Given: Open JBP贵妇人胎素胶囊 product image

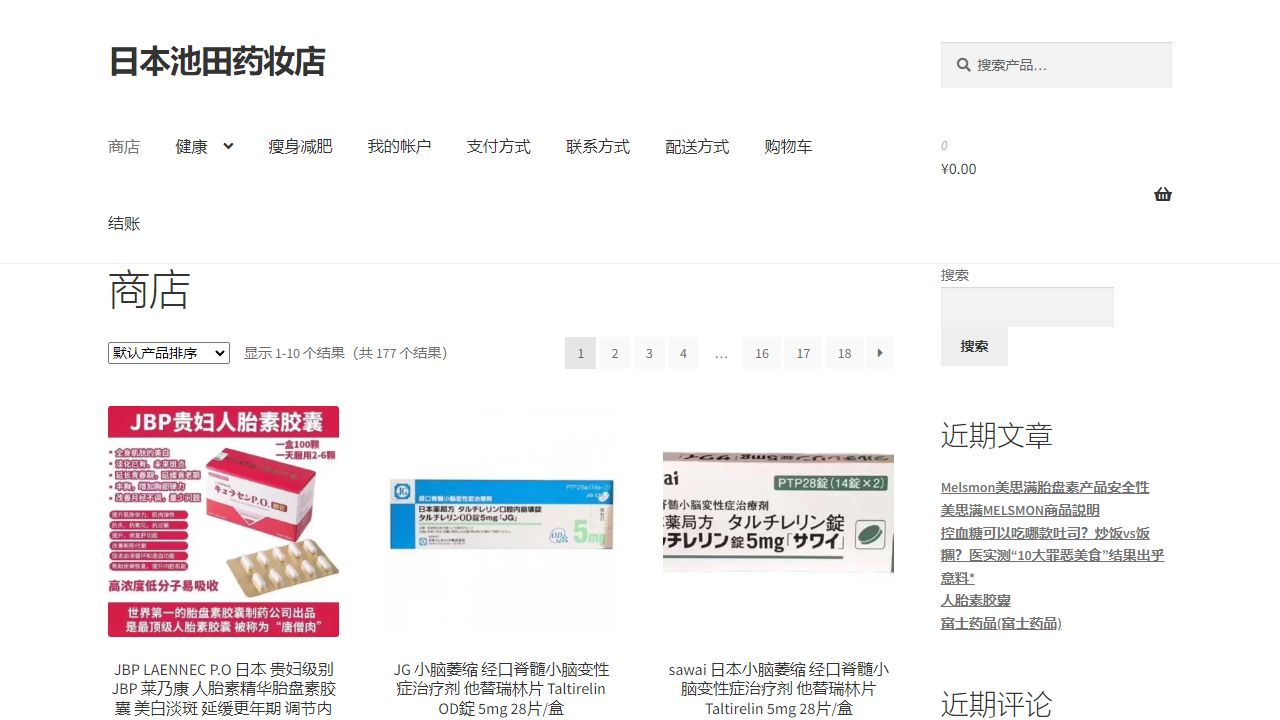Looking at the screenshot, I should click(x=223, y=521).
